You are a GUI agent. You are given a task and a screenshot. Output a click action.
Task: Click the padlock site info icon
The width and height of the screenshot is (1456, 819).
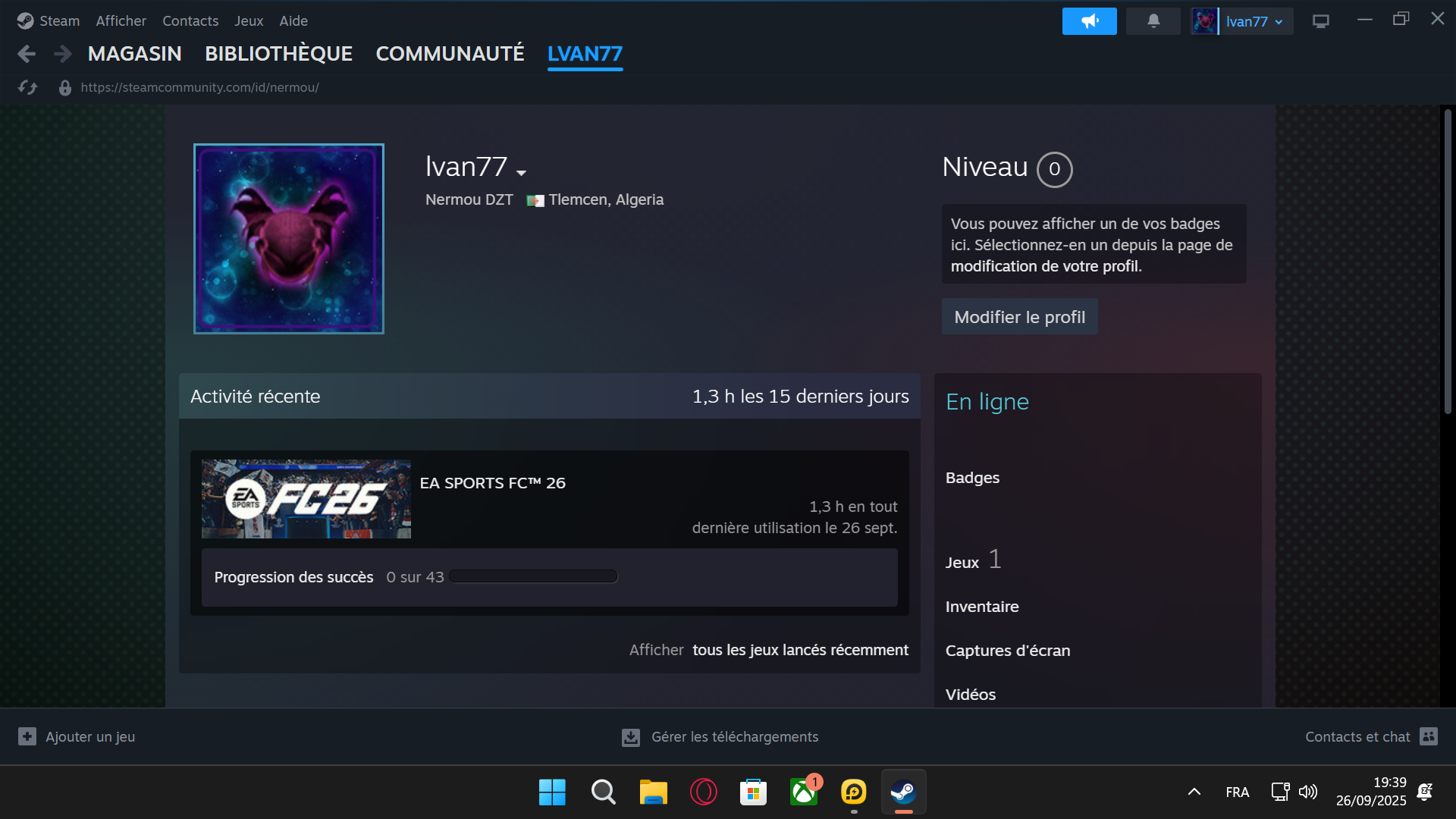coord(65,88)
